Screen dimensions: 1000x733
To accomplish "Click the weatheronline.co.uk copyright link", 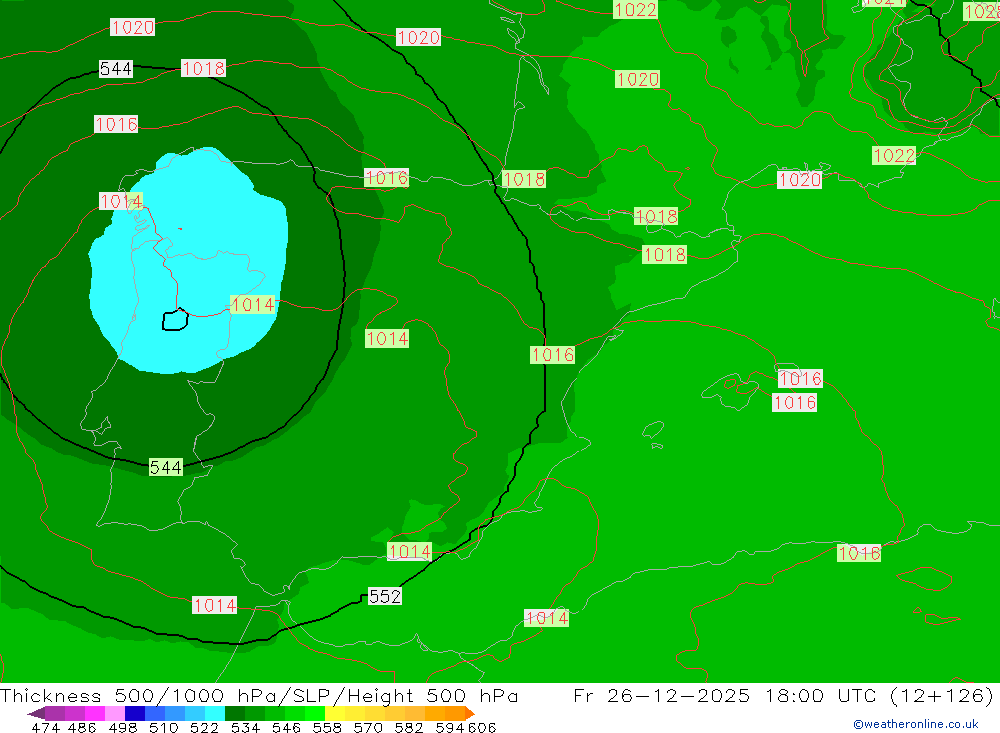I will [x=916, y=724].
